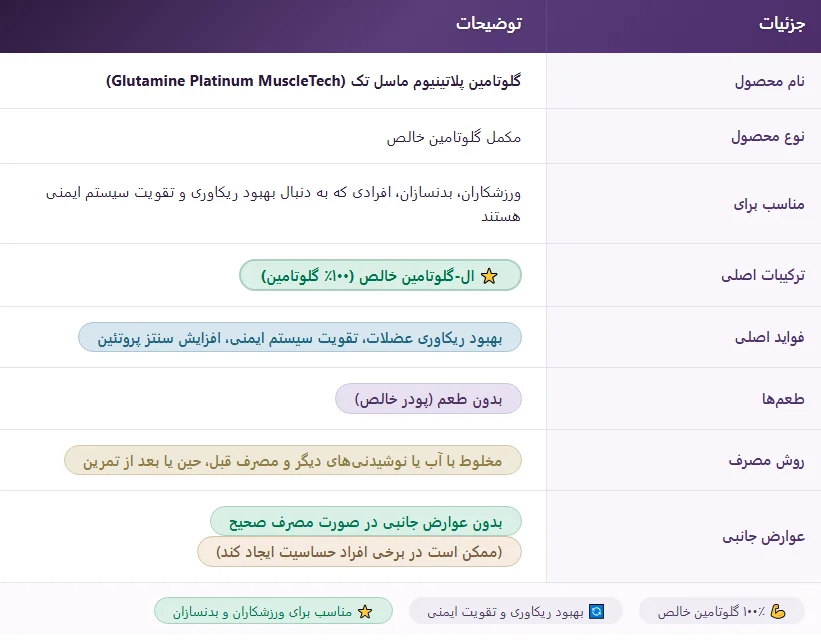The height and width of the screenshot is (643, 821).
Task: Click the ال-گلوتامین خالص green badge
Action: 381,275
